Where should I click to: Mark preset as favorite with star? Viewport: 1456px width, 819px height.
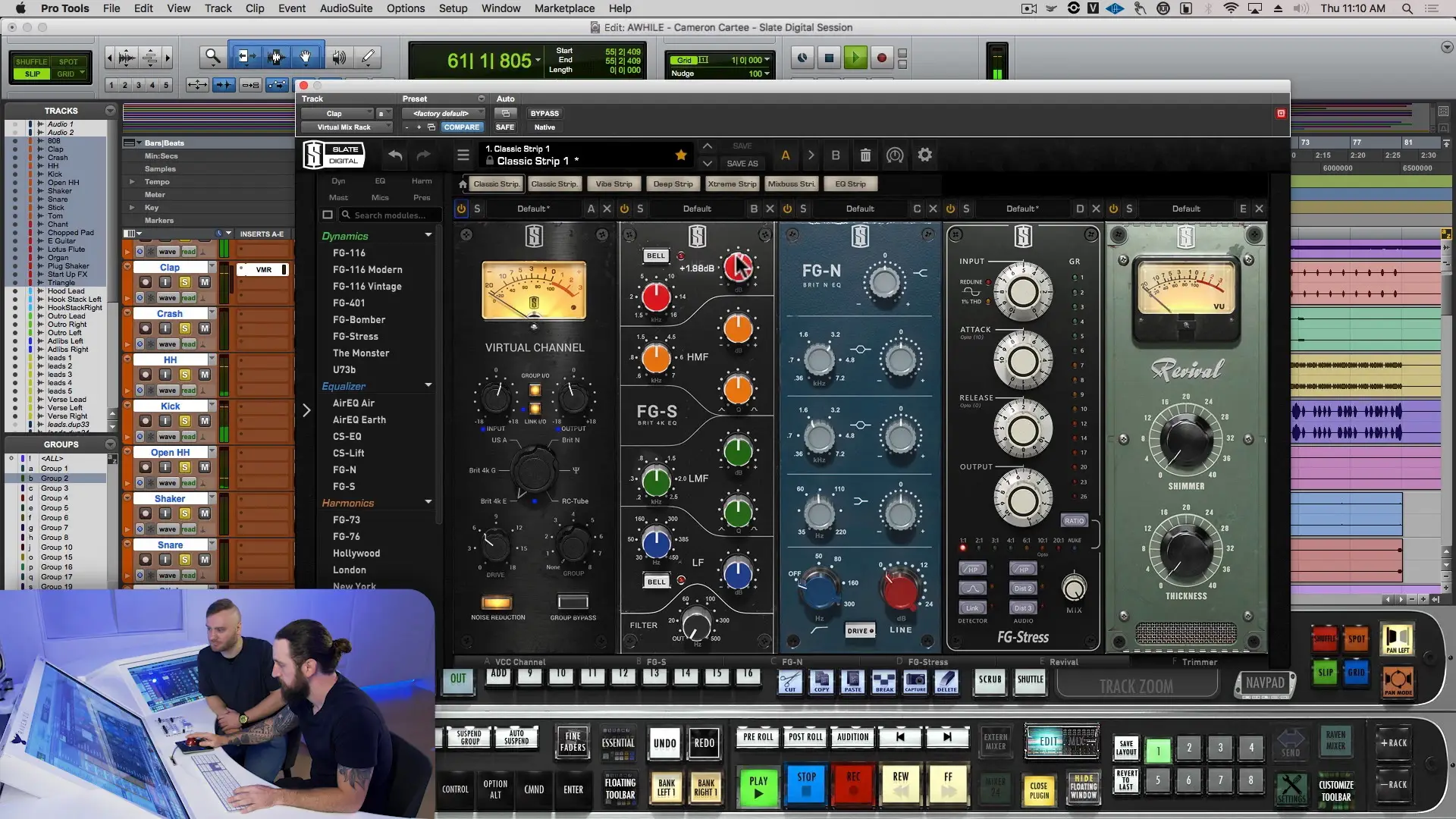click(x=681, y=155)
